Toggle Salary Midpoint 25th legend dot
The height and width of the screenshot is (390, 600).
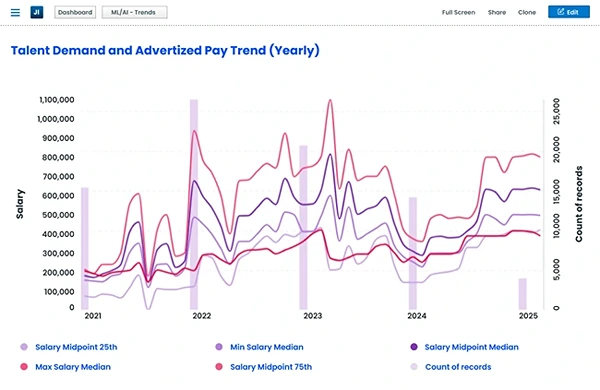pyautogui.click(x=24, y=347)
